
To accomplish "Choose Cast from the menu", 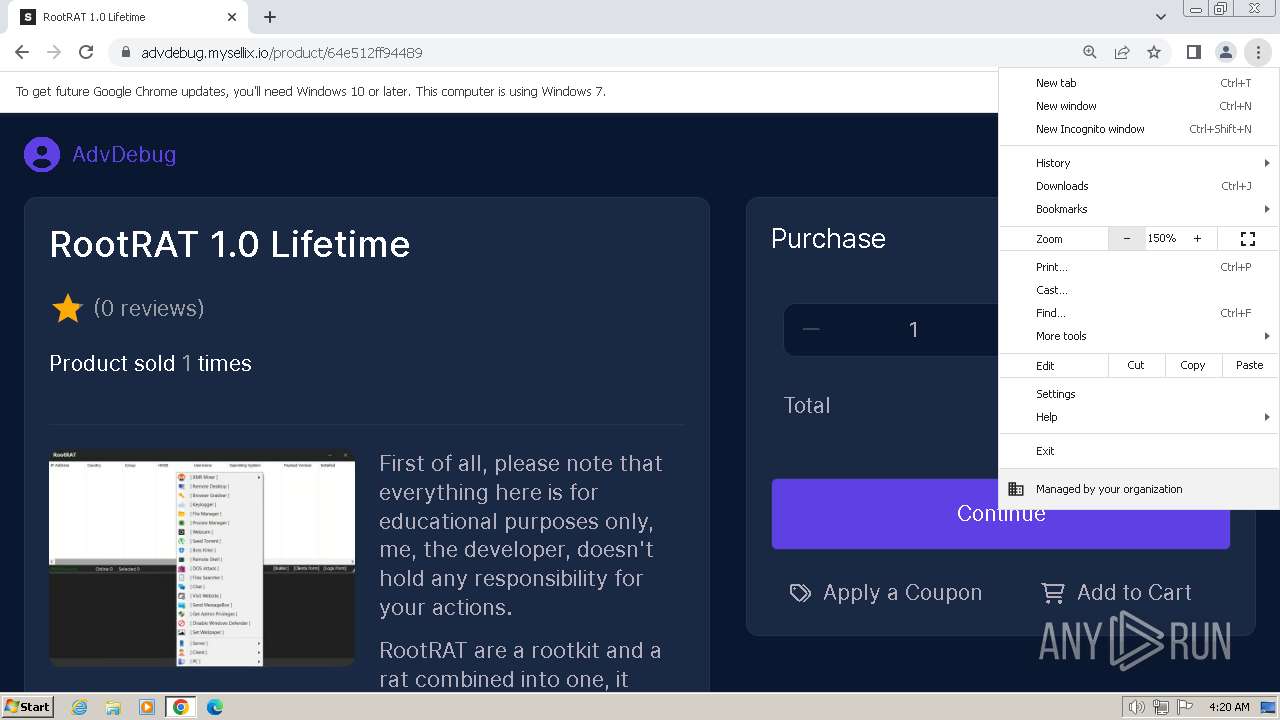I will (x=1138, y=290).
